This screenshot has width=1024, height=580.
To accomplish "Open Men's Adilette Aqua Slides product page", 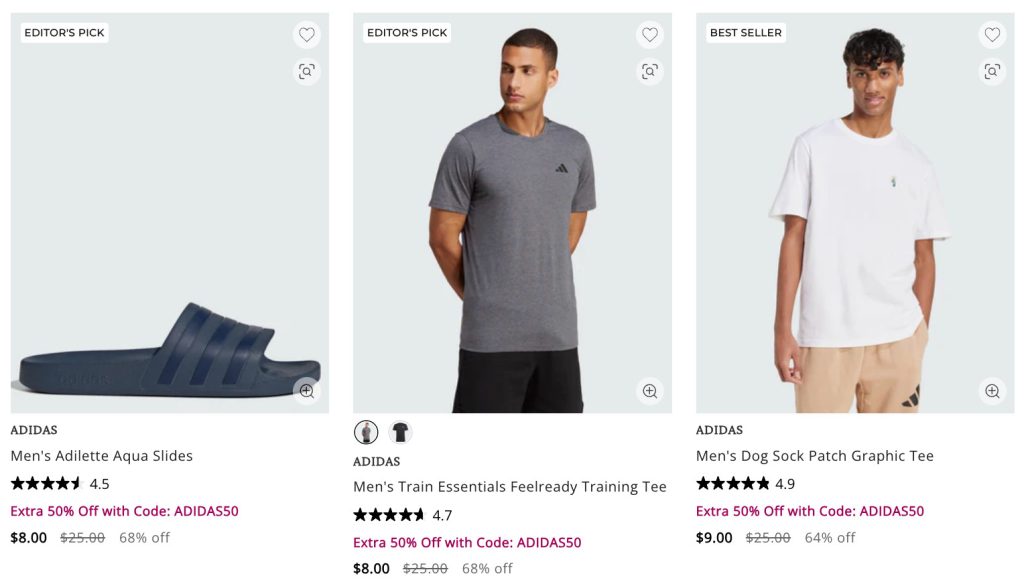I will pos(101,456).
